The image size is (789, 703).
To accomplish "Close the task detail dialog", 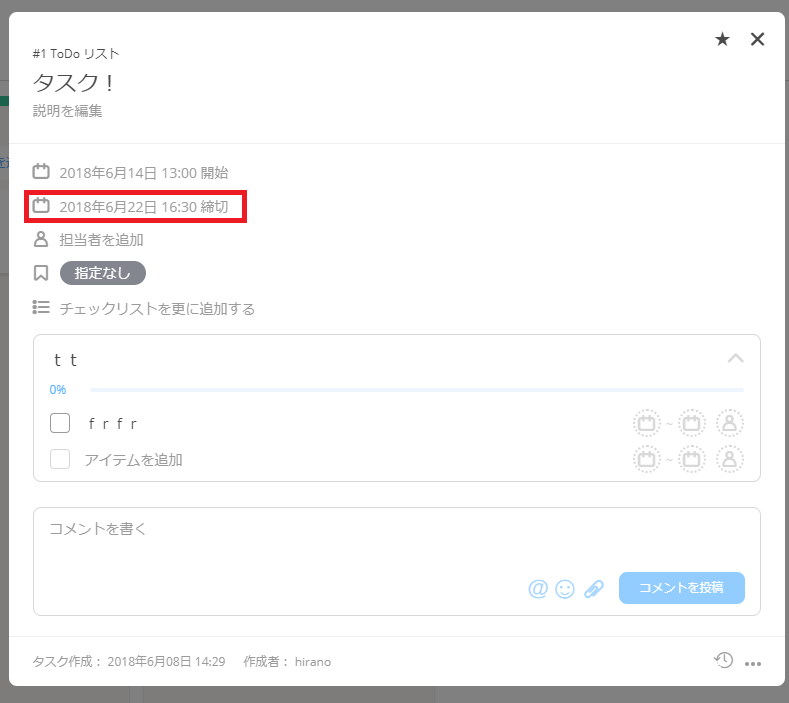I will click(x=757, y=39).
